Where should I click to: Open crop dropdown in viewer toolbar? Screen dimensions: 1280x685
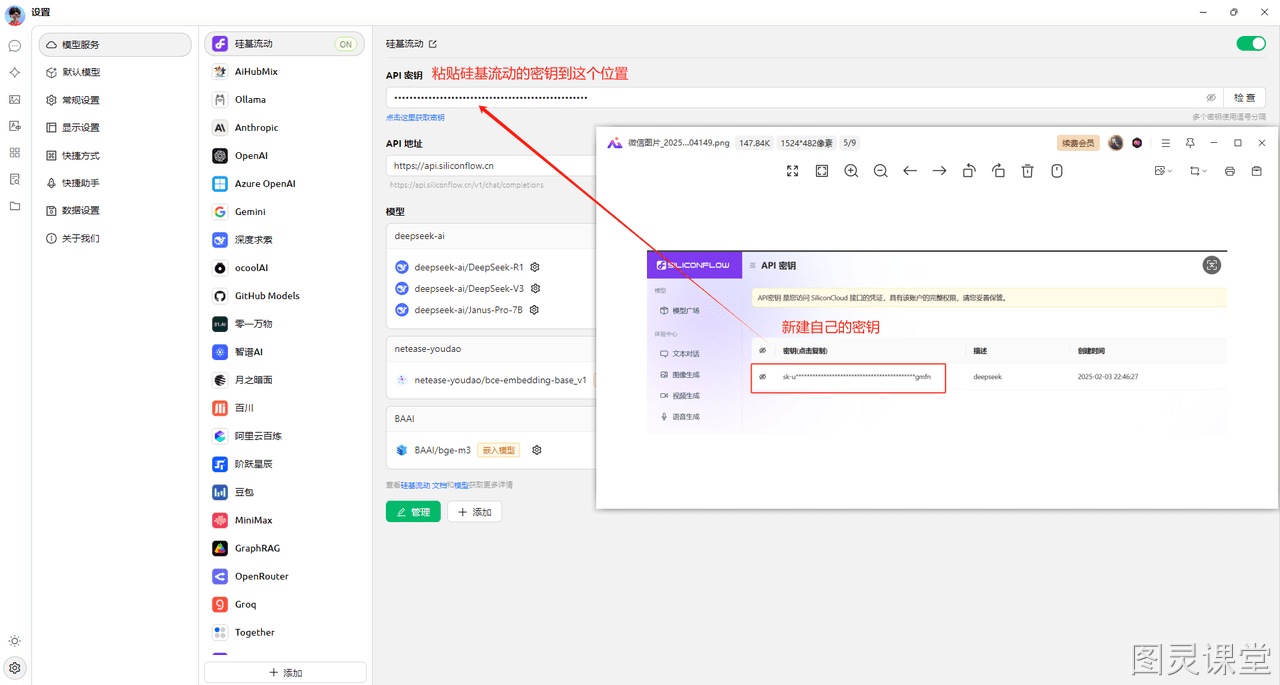click(x=1198, y=171)
